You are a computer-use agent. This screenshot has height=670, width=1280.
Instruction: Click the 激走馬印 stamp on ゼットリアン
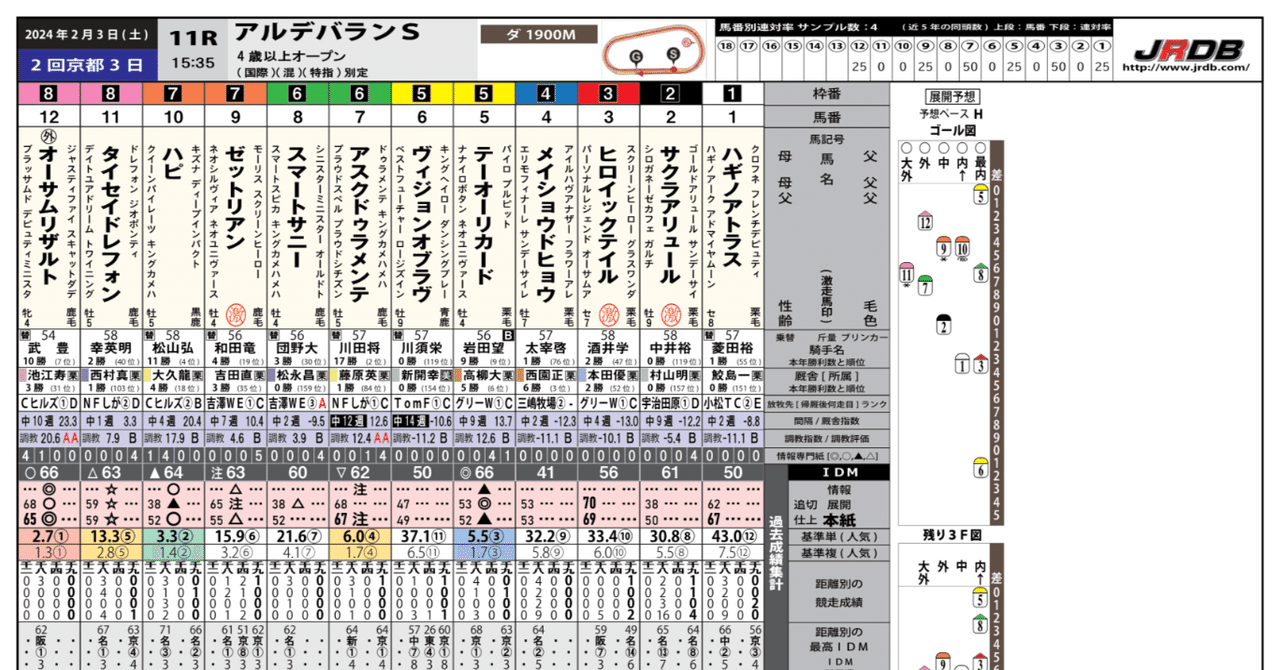click(237, 313)
